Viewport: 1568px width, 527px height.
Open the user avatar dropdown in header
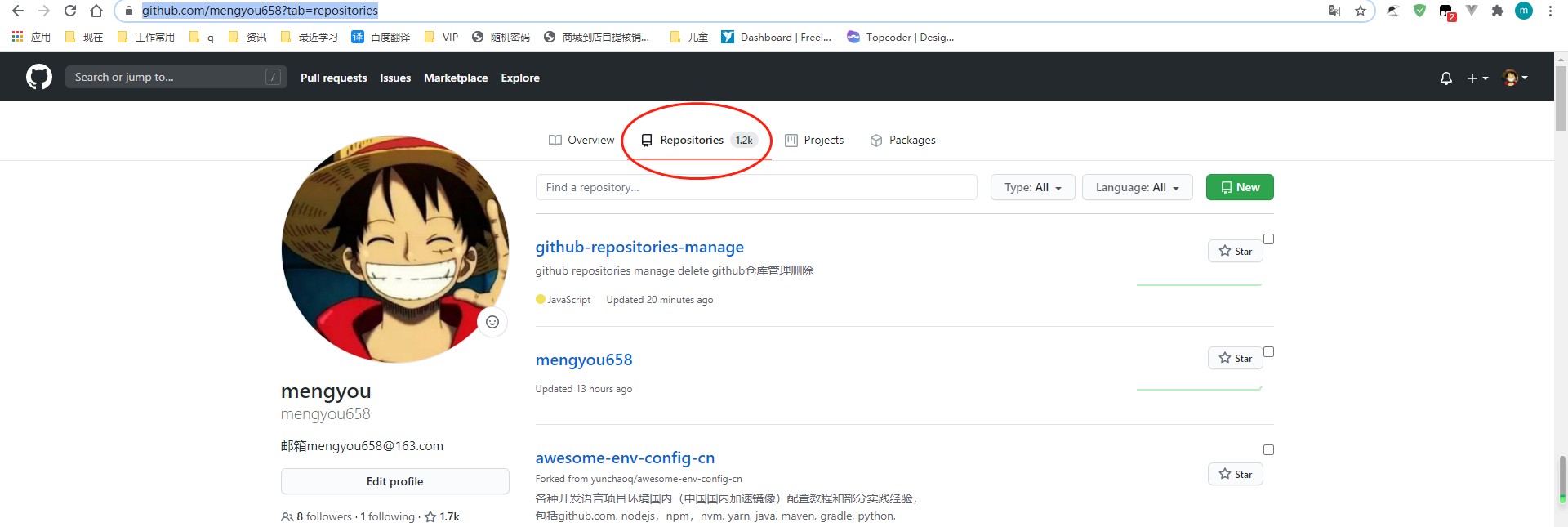(1515, 78)
